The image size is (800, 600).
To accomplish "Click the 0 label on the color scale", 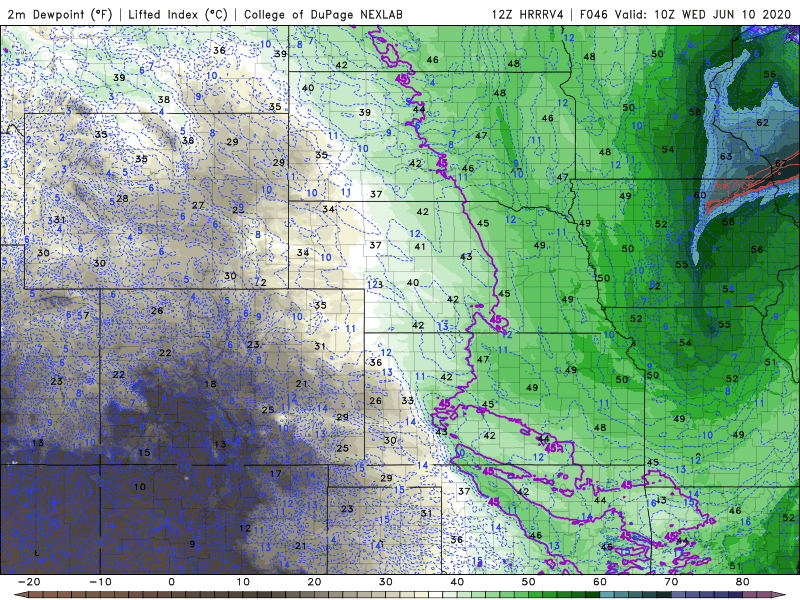I will click(171, 582).
